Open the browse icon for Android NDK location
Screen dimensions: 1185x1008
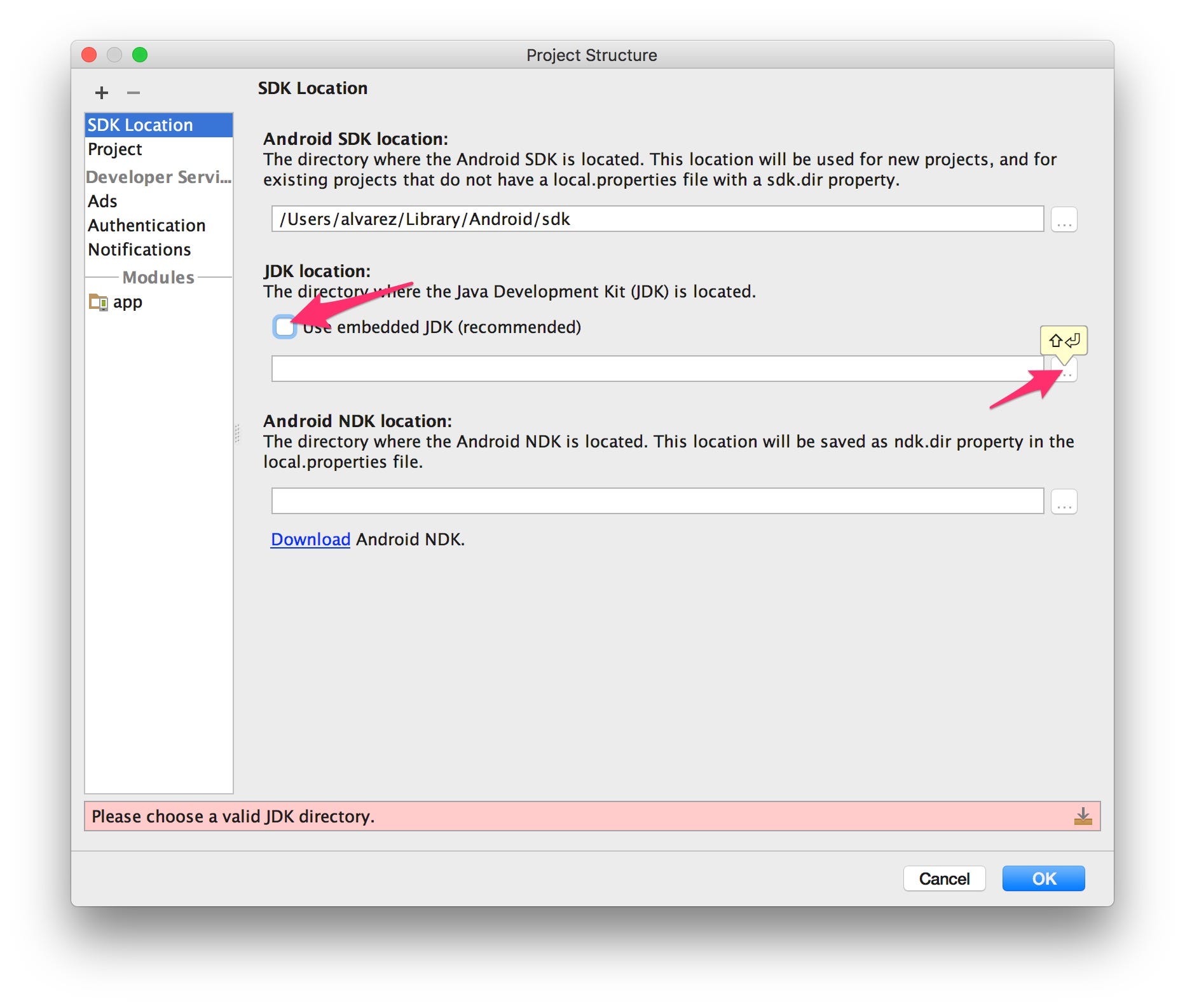pos(1064,501)
